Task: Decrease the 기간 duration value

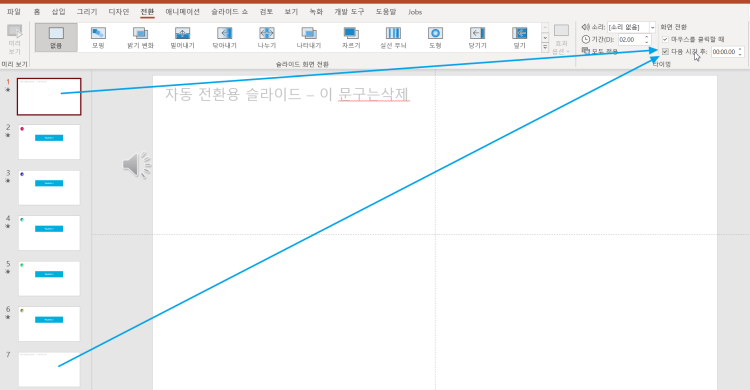Action: click(647, 42)
